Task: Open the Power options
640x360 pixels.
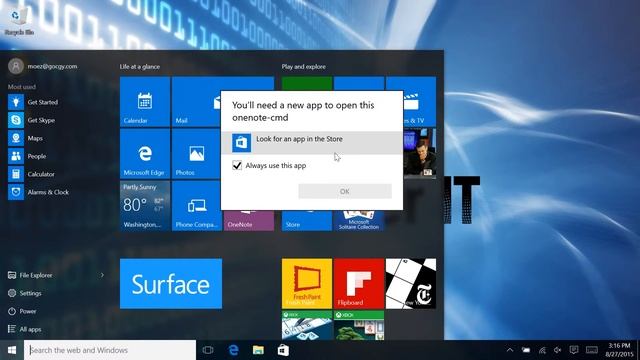Action: pos(22,311)
